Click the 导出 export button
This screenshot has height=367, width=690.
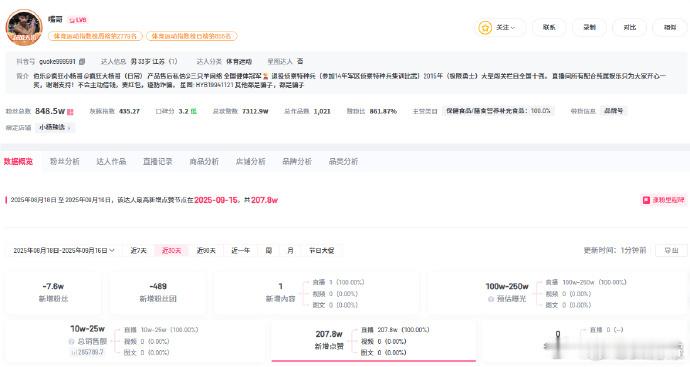click(671, 250)
